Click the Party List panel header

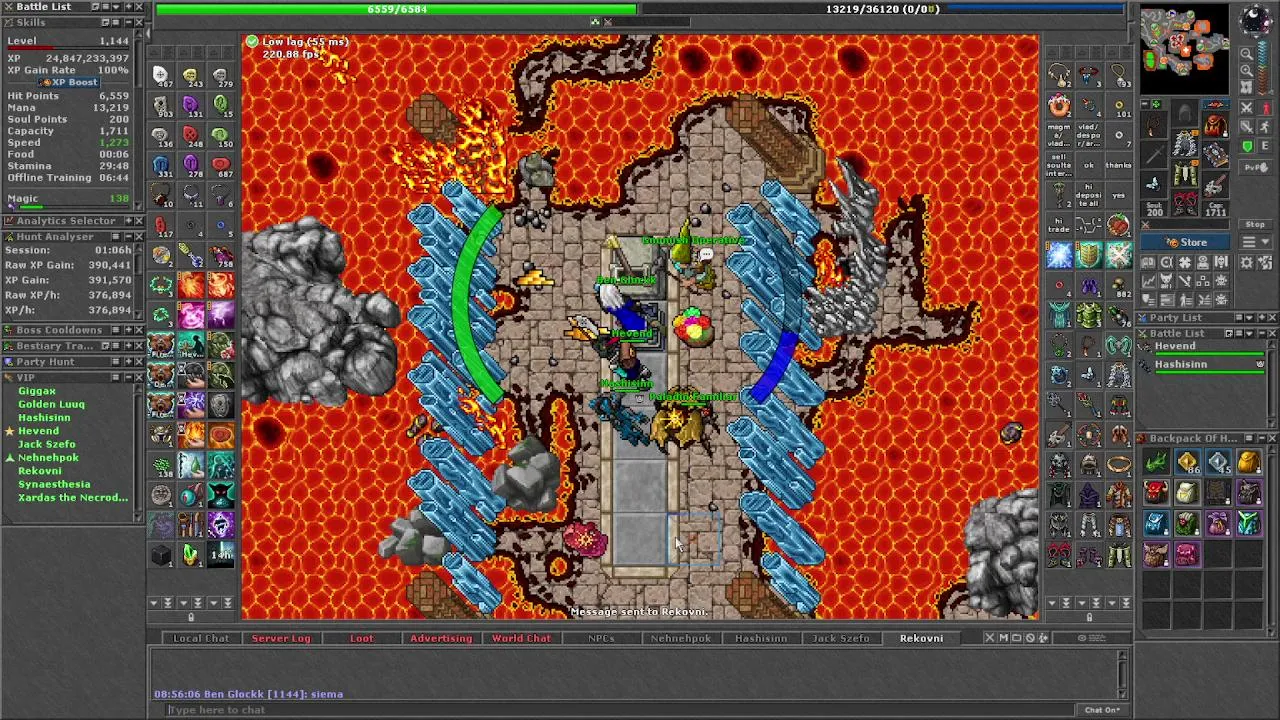coord(1207,318)
